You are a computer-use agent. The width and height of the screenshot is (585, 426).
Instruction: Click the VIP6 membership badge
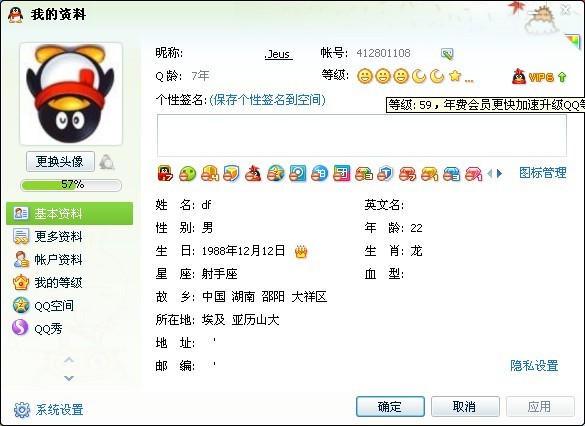point(539,77)
